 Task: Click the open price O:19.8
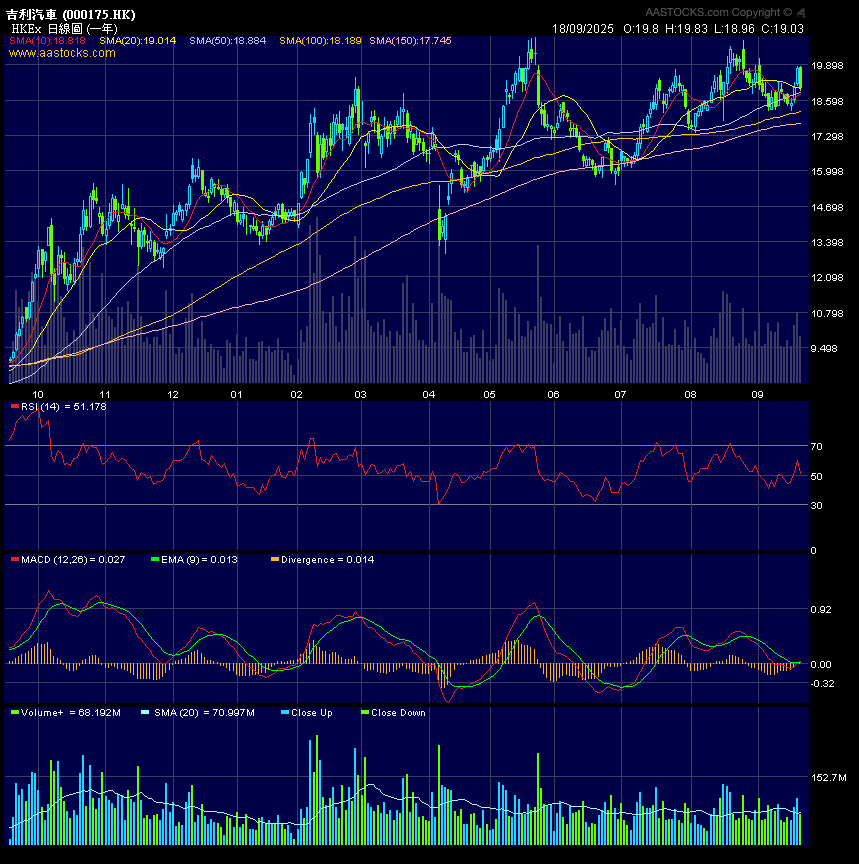point(641,29)
